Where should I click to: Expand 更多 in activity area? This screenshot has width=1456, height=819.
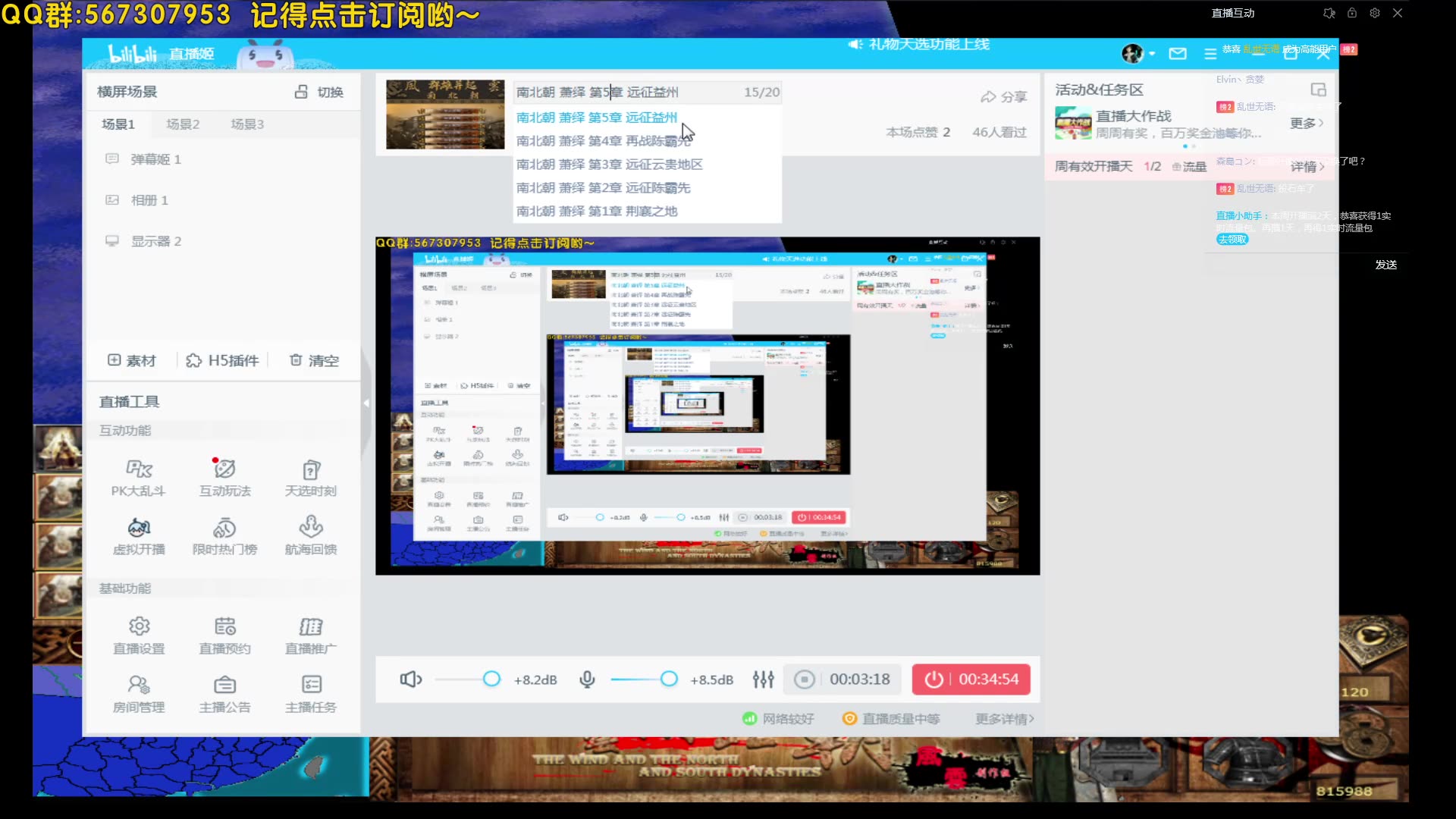point(1307,123)
